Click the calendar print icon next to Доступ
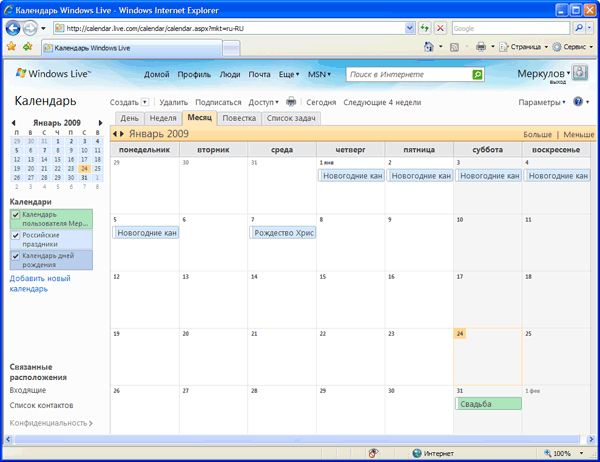 point(291,102)
